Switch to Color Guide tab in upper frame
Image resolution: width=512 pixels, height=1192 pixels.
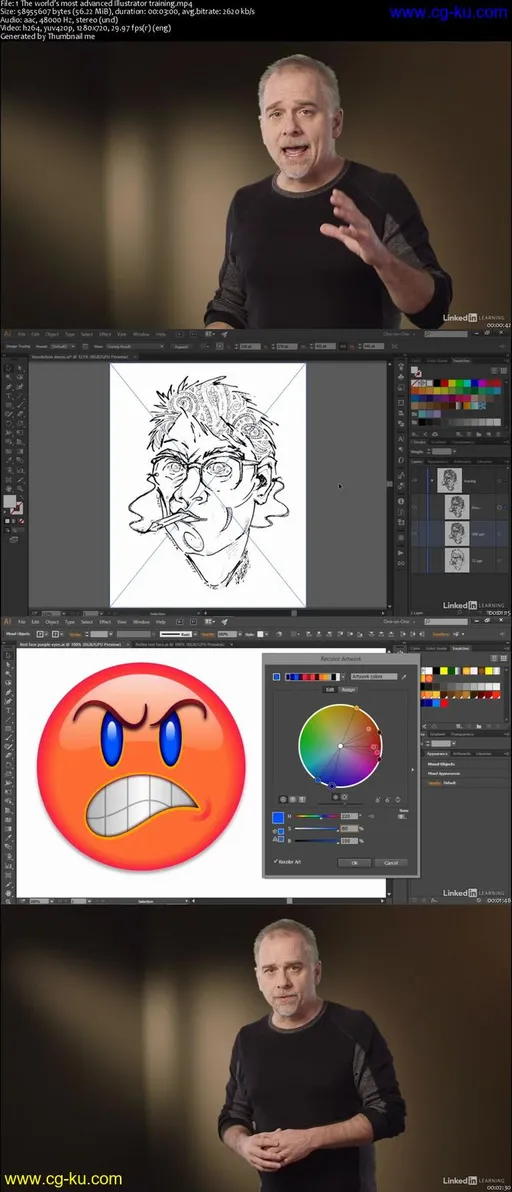(x=437, y=360)
